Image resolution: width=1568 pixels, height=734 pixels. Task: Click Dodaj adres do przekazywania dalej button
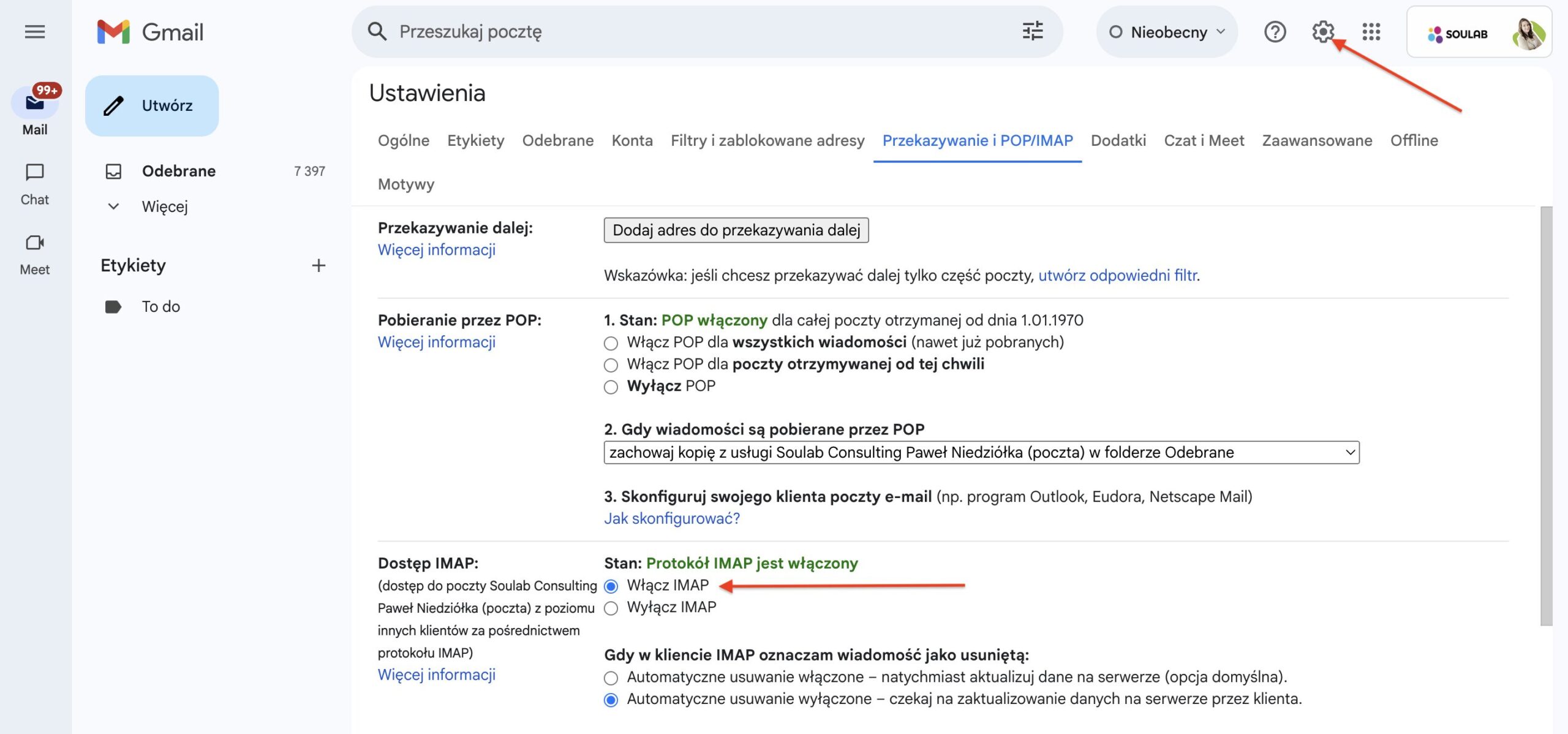coord(736,230)
